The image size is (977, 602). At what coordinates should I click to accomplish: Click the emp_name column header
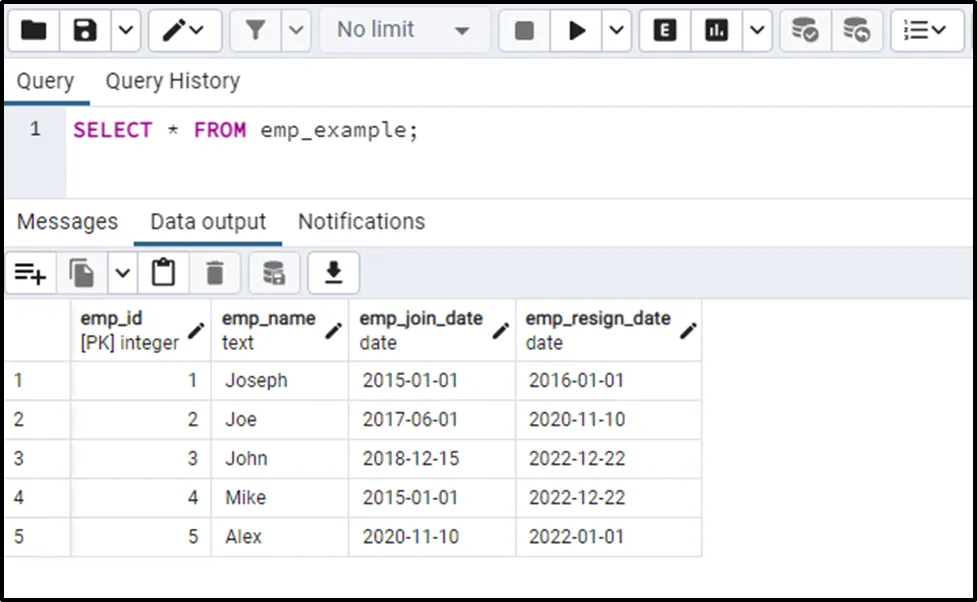click(x=268, y=319)
